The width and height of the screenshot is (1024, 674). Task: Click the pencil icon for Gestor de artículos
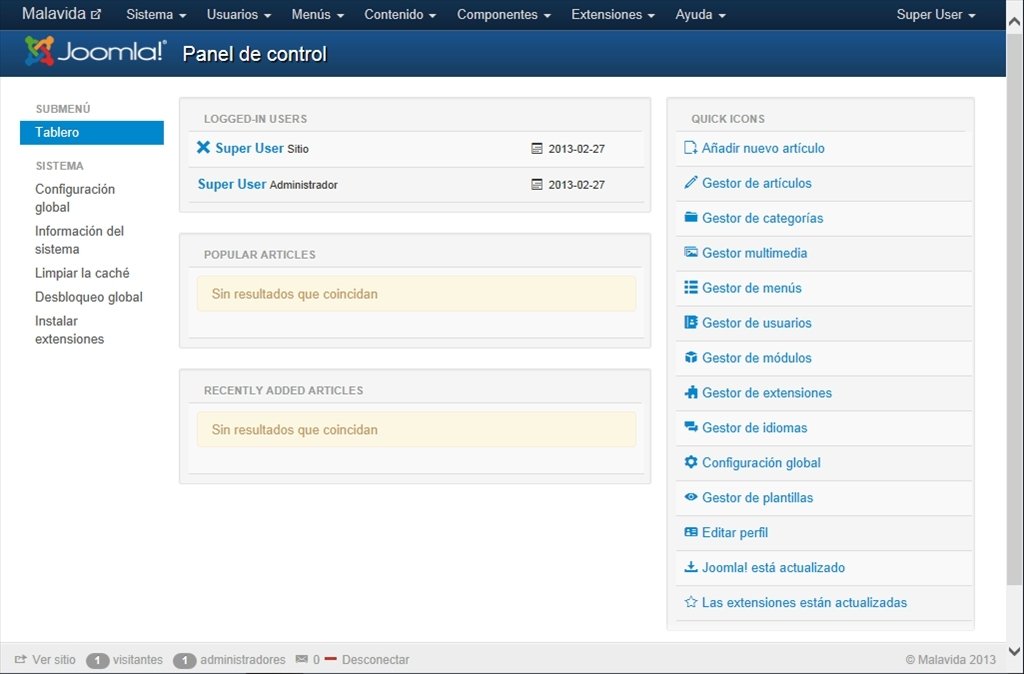coord(690,183)
